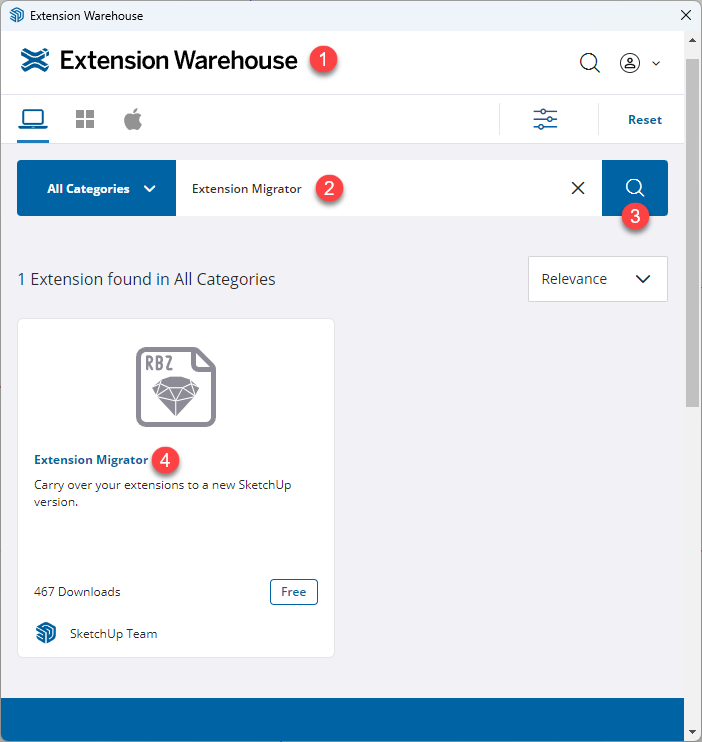The height and width of the screenshot is (742, 702).
Task: Click the Free button on the card
Action: [293, 592]
